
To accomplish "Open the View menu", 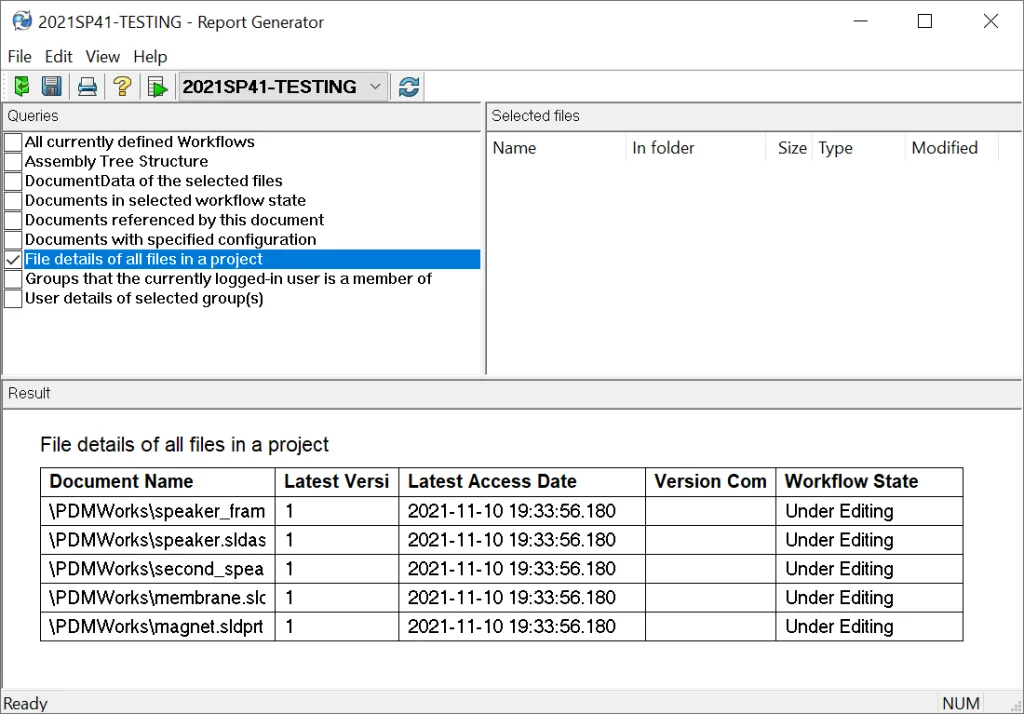I will click(102, 57).
